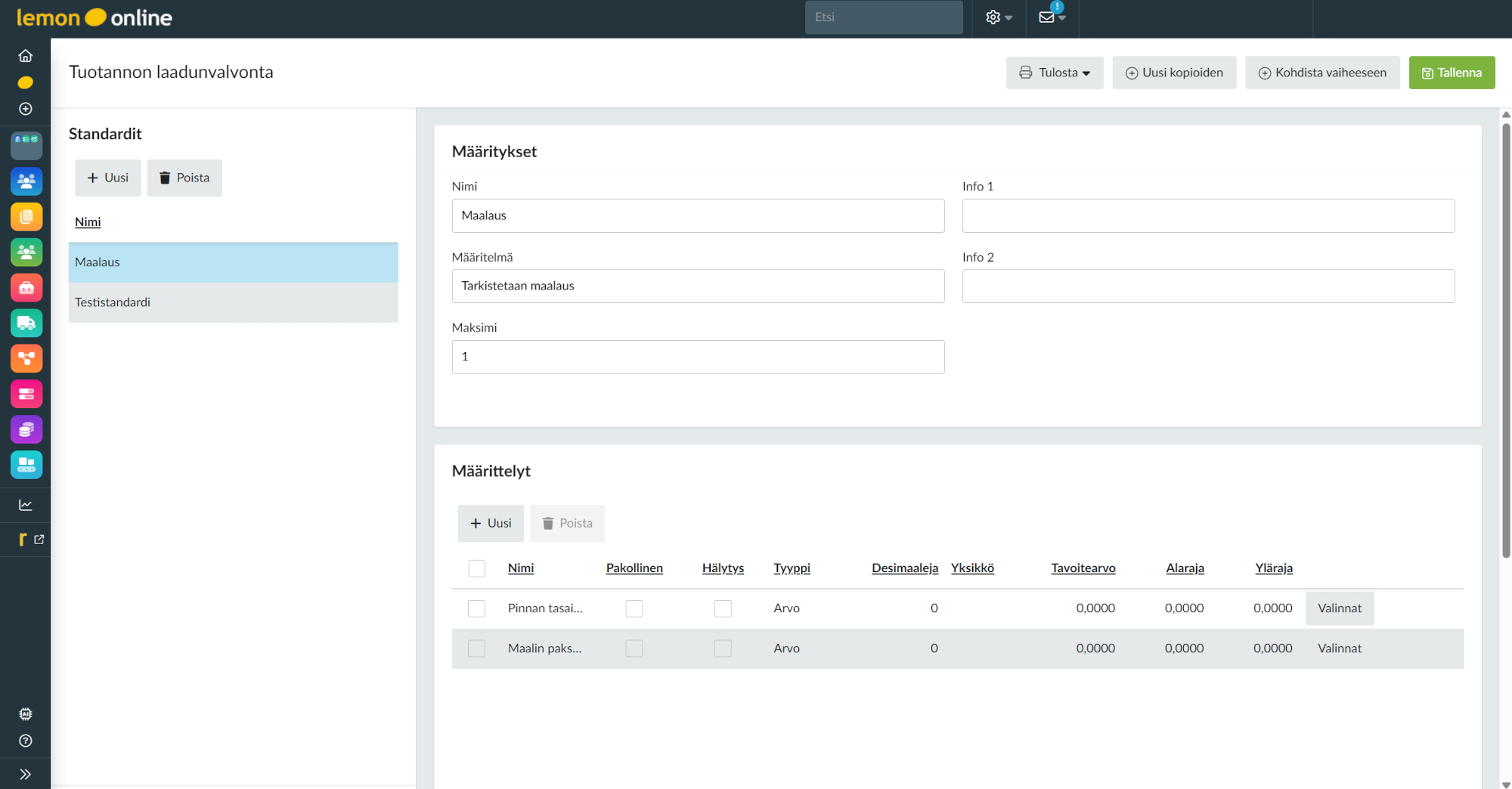Click the help question mark icon
Image resolution: width=1512 pixels, height=789 pixels.
coord(26,741)
